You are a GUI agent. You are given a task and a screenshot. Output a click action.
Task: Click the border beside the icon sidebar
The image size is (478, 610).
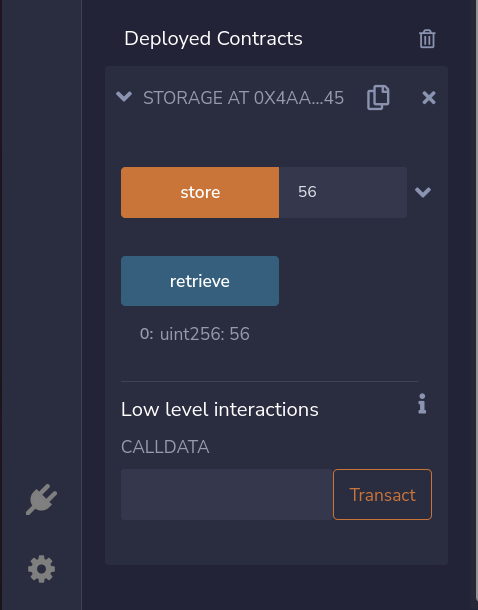pyautogui.click(x=81, y=305)
